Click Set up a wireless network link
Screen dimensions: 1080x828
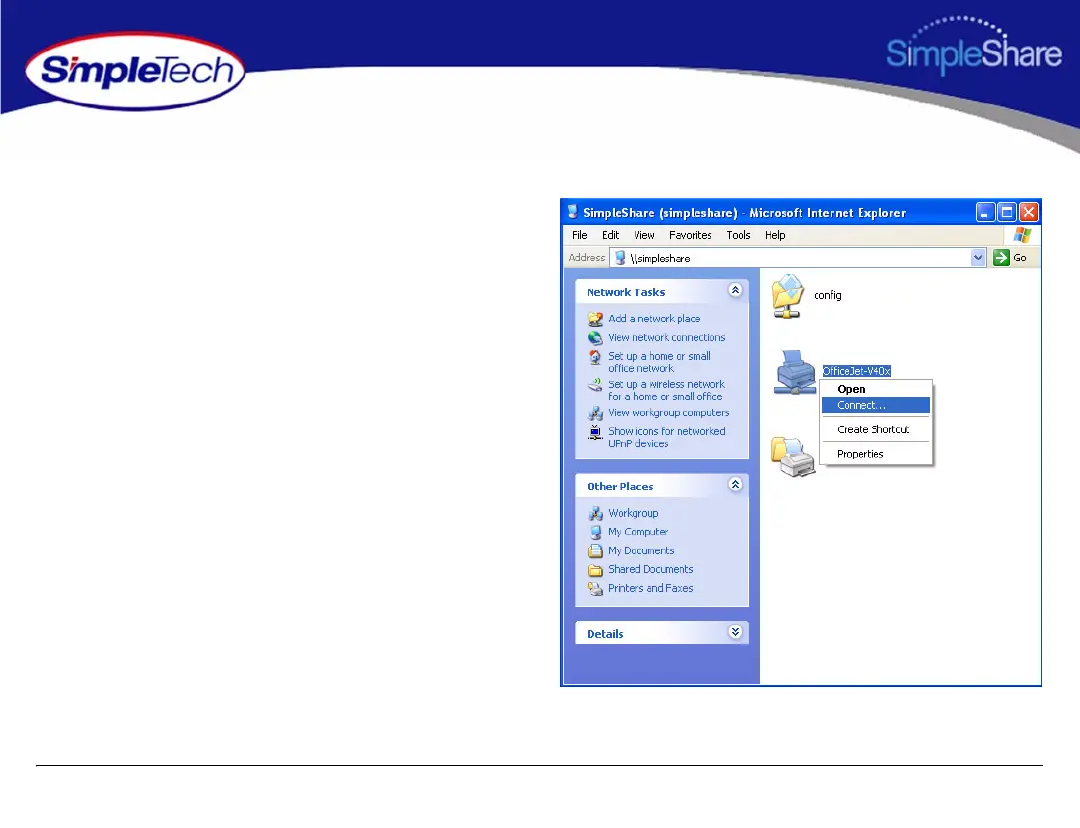(666, 391)
